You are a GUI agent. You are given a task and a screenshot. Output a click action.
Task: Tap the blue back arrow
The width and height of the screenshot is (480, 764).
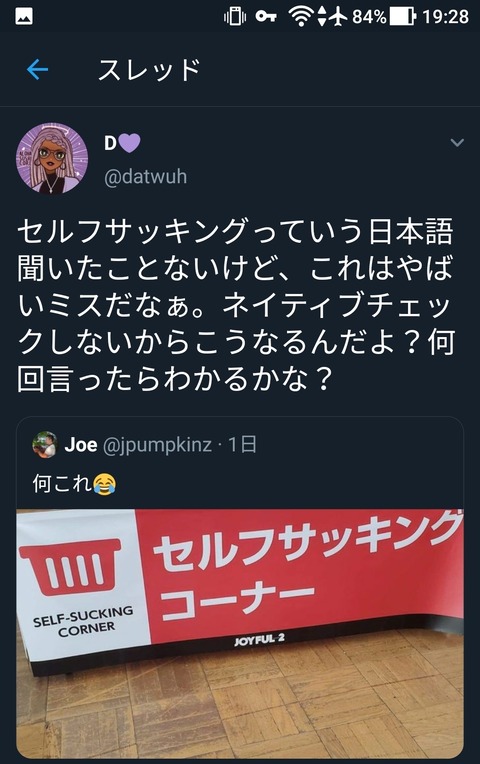(38, 70)
